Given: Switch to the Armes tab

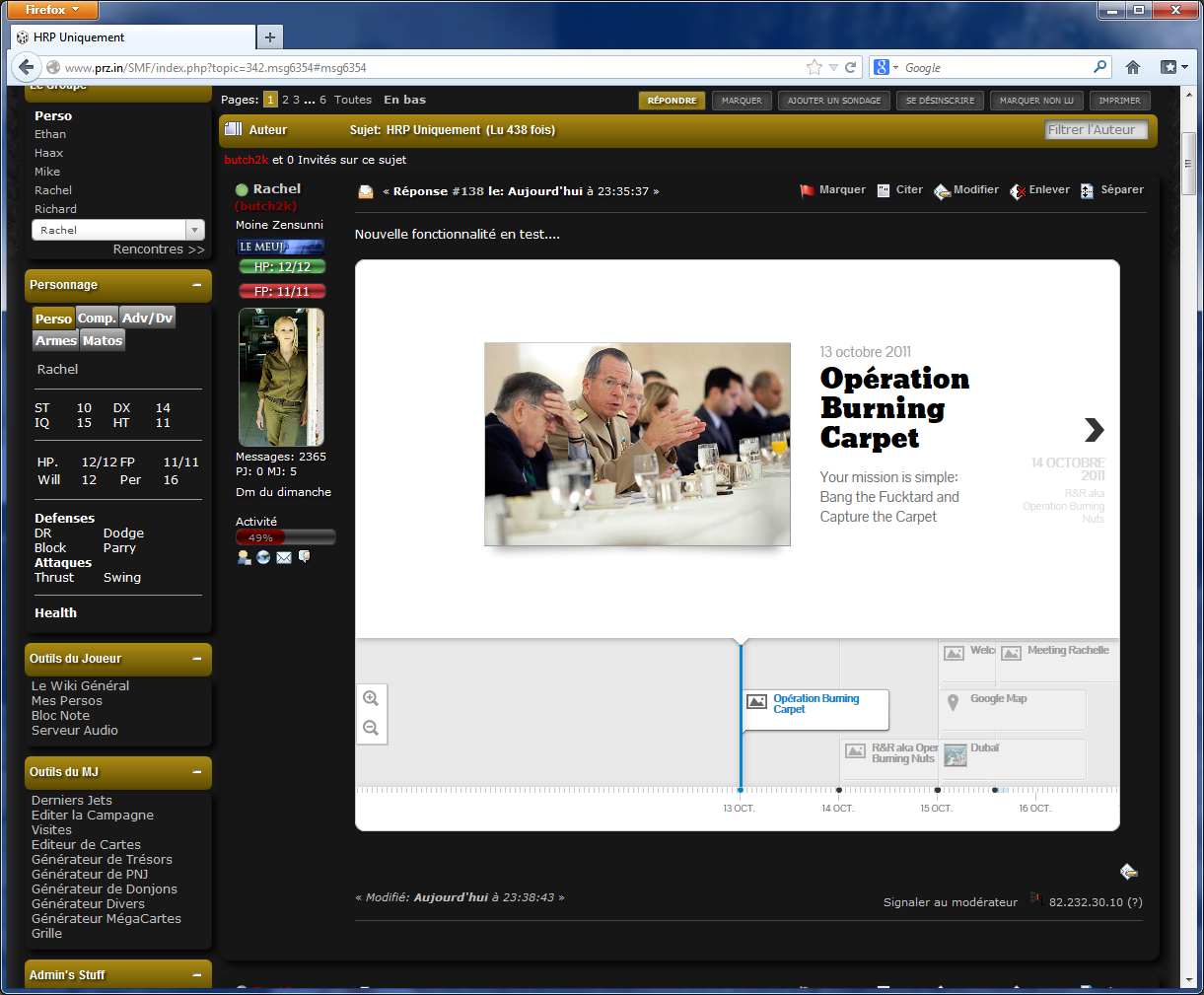Looking at the screenshot, I should pyautogui.click(x=56, y=340).
